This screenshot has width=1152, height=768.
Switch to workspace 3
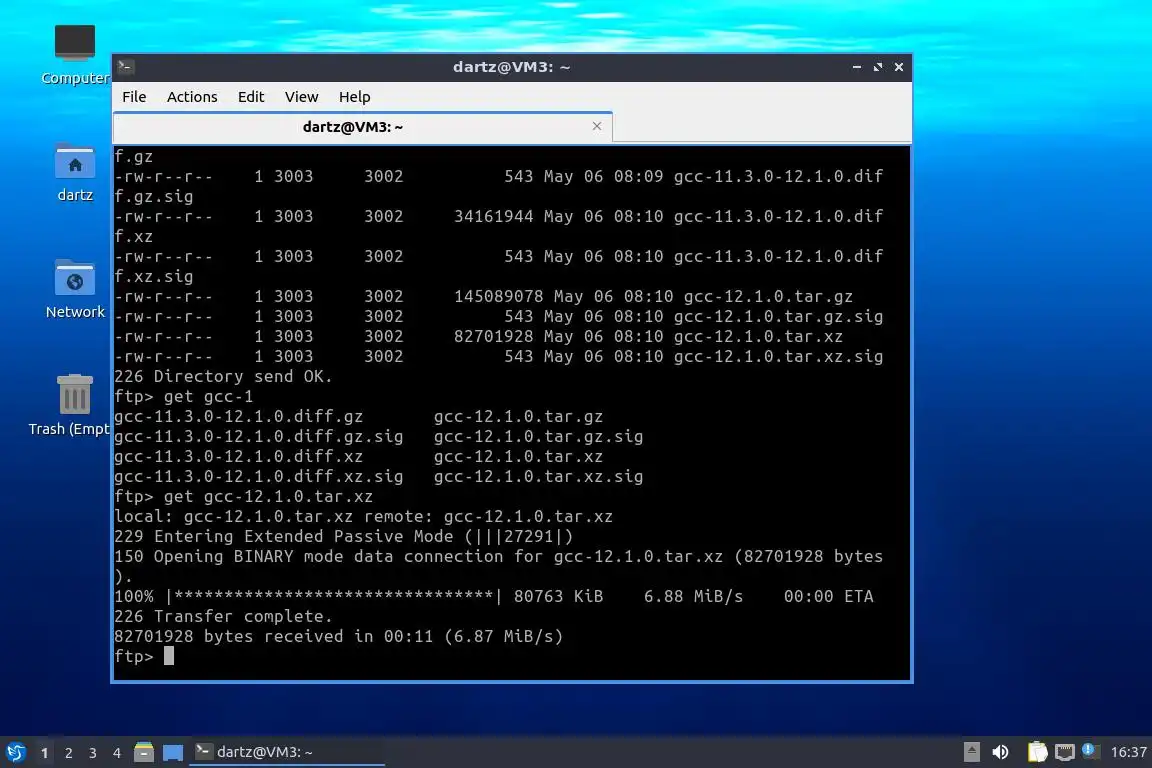click(93, 753)
